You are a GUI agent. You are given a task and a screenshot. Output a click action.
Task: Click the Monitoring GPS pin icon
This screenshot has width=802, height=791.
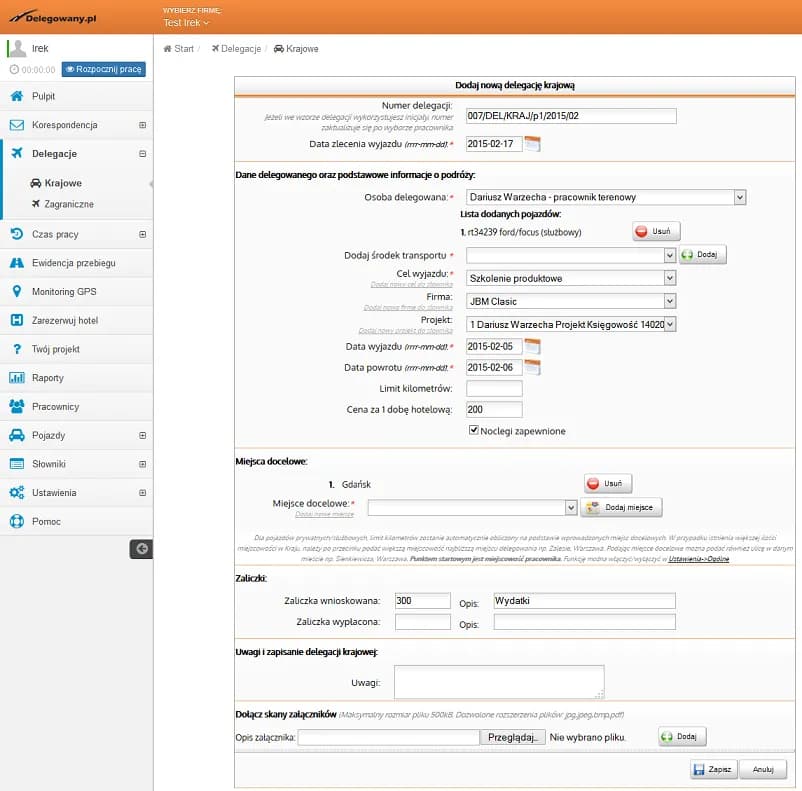click(x=16, y=292)
